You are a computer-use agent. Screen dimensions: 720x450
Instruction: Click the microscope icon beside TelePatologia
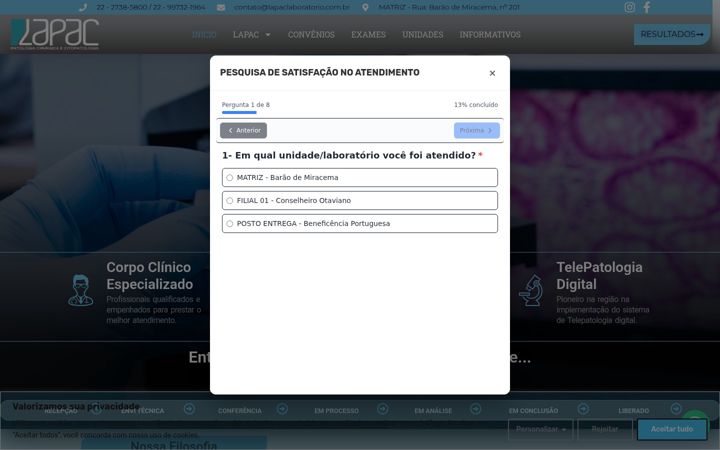(531, 290)
